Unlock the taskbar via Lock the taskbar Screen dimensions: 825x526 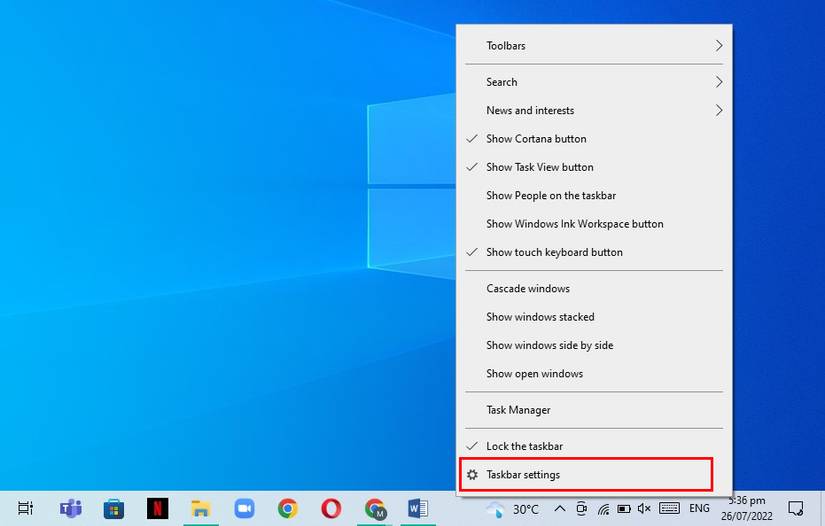coord(523,446)
